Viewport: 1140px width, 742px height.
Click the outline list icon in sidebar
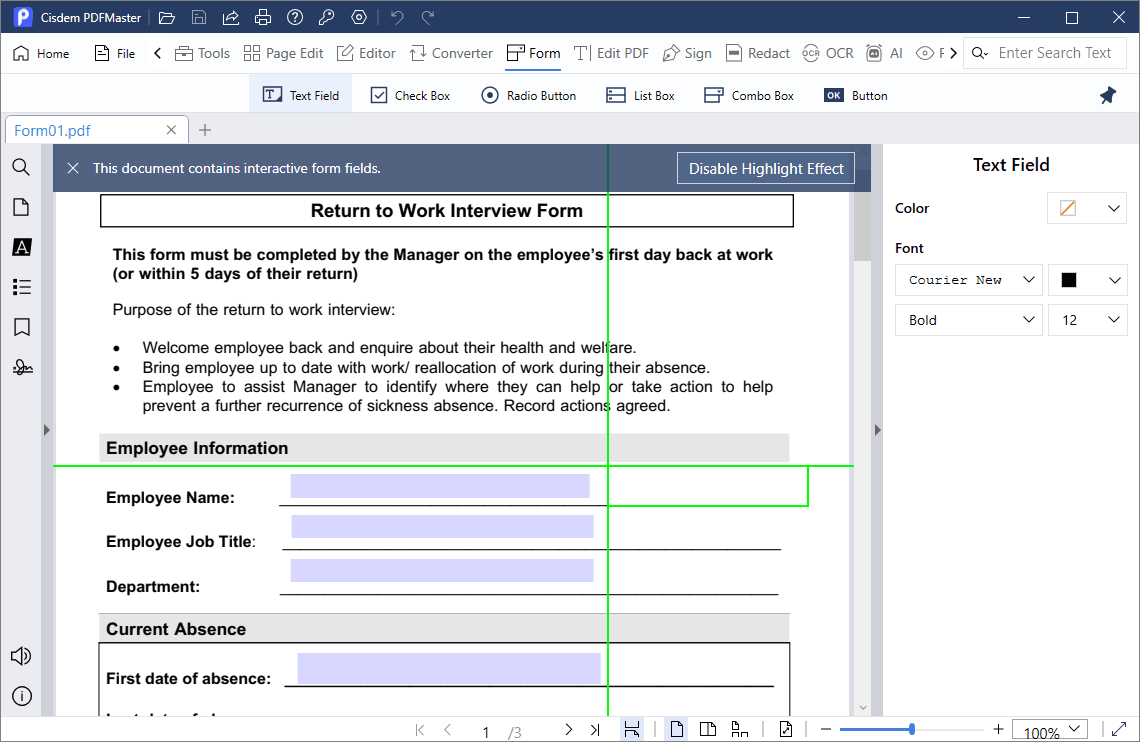21,287
